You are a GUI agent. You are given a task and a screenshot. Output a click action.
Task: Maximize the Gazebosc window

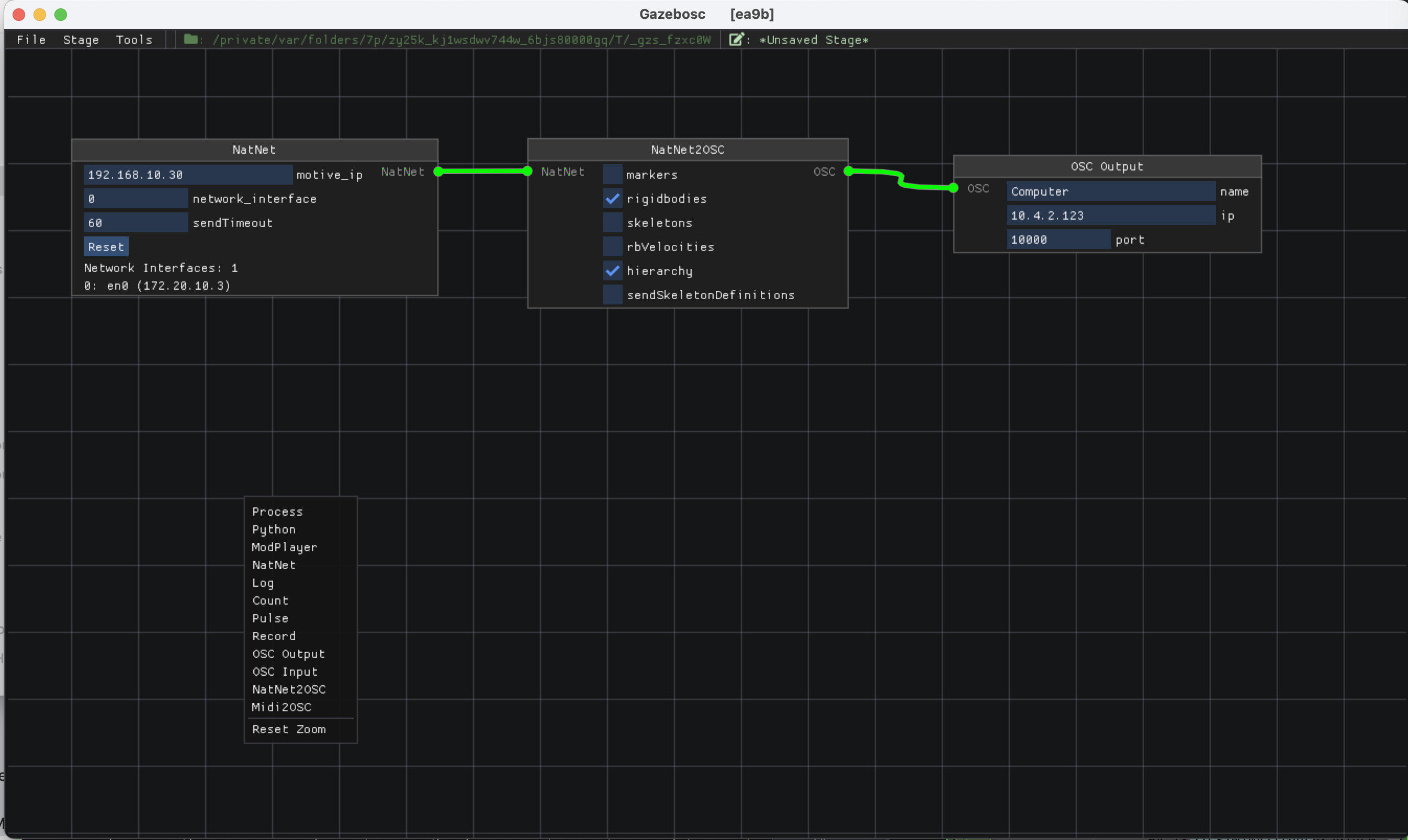61,14
